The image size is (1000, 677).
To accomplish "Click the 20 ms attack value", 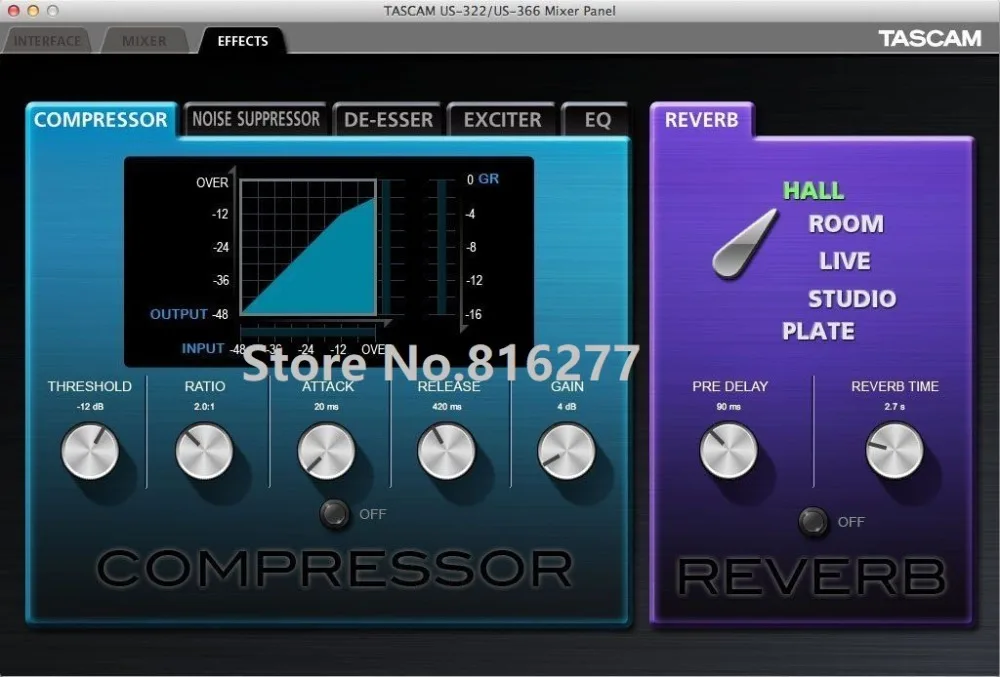I will click(x=327, y=407).
